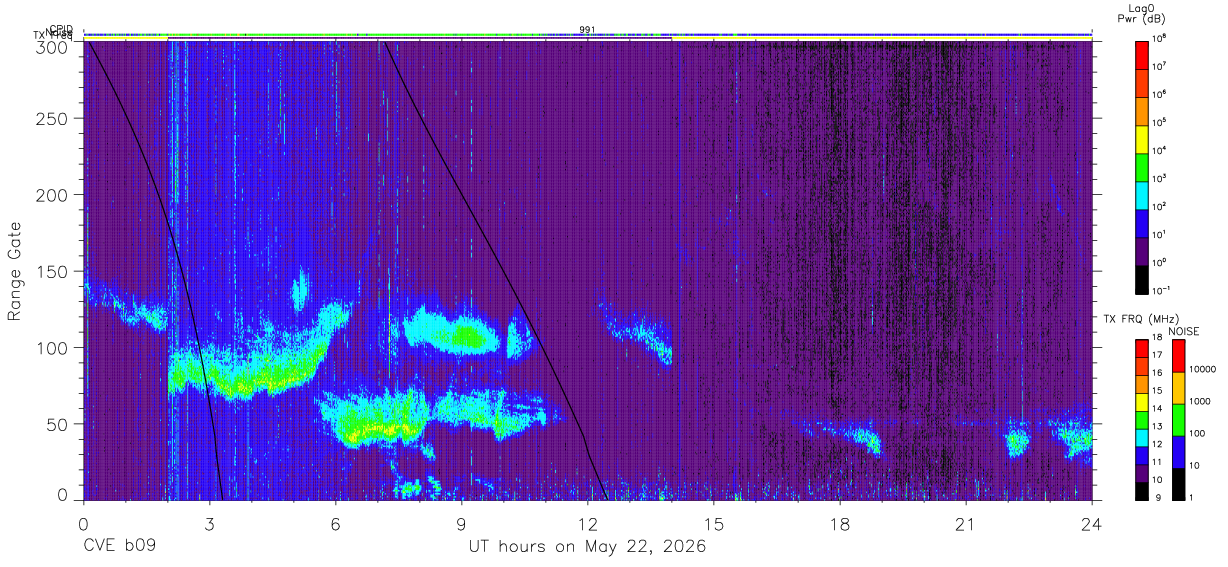Click the purple segment of Lag0 Pwr colorbar
Screen dimensions: 1228x567
1142,249
